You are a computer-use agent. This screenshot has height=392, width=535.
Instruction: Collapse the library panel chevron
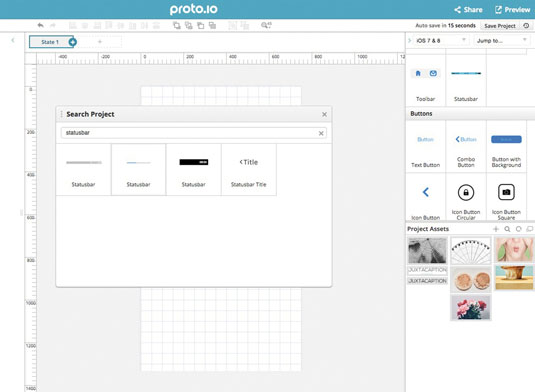point(409,41)
